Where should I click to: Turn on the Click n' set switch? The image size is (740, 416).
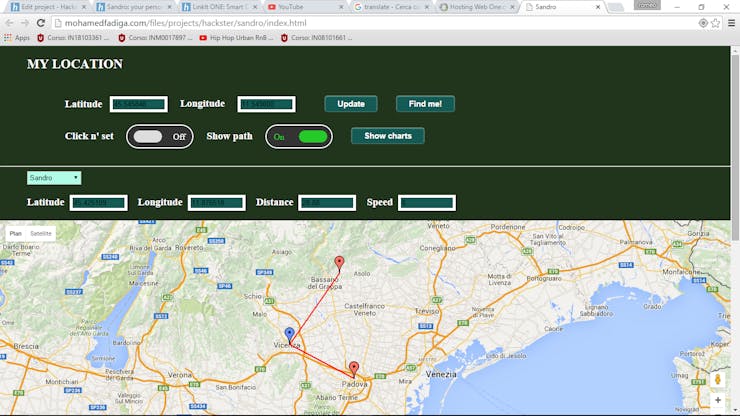pyautogui.click(x=160, y=136)
